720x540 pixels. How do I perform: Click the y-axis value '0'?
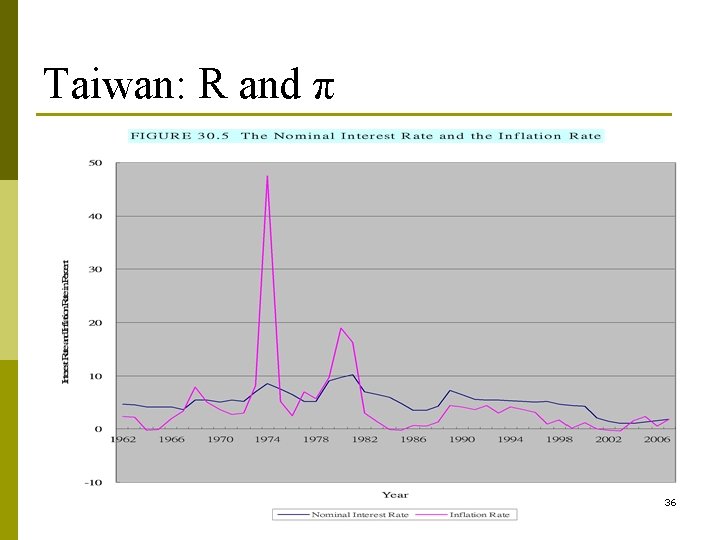pyautogui.click(x=98, y=429)
